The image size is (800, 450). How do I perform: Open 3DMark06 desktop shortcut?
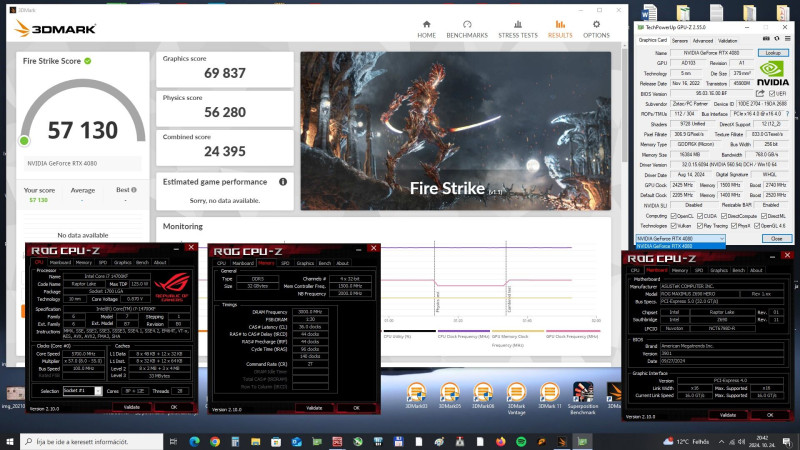[483, 396]
